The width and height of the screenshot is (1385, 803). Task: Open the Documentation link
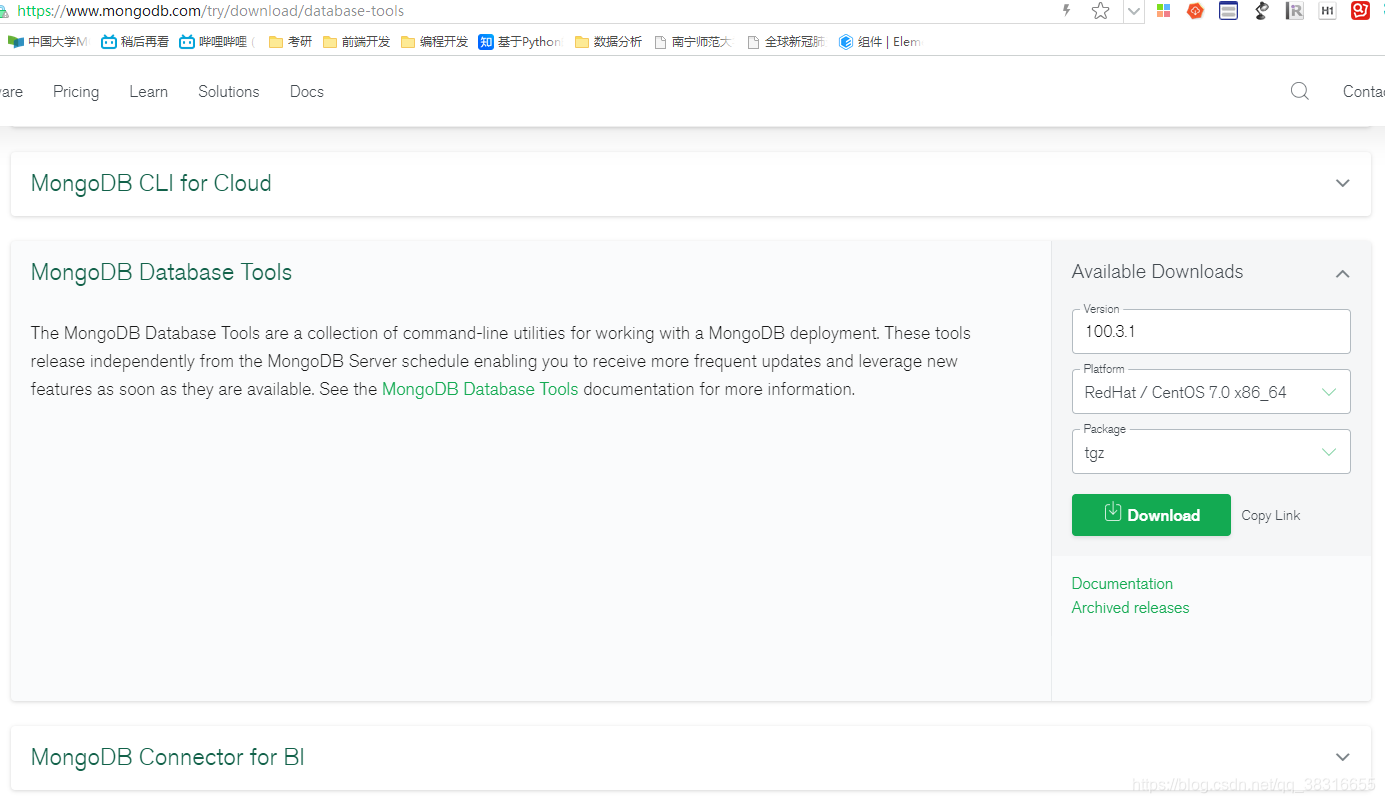pos(1122,583)
